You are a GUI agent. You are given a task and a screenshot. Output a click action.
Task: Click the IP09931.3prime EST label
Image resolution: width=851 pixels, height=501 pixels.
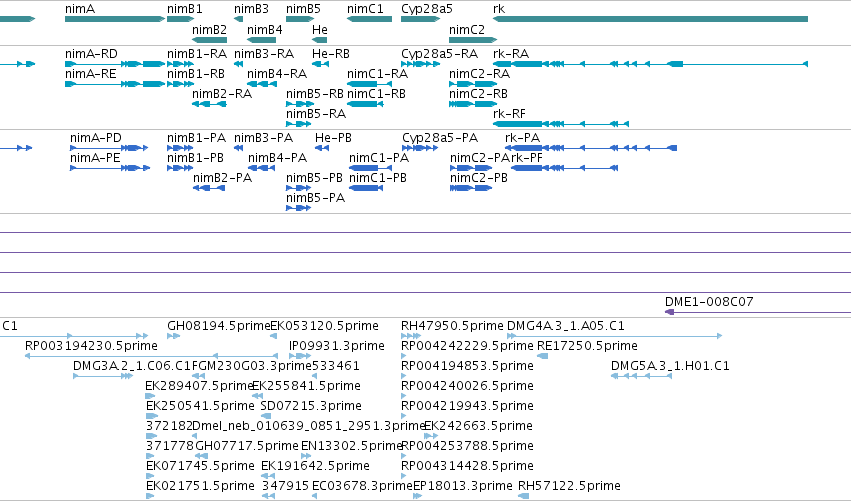[336, 346]
